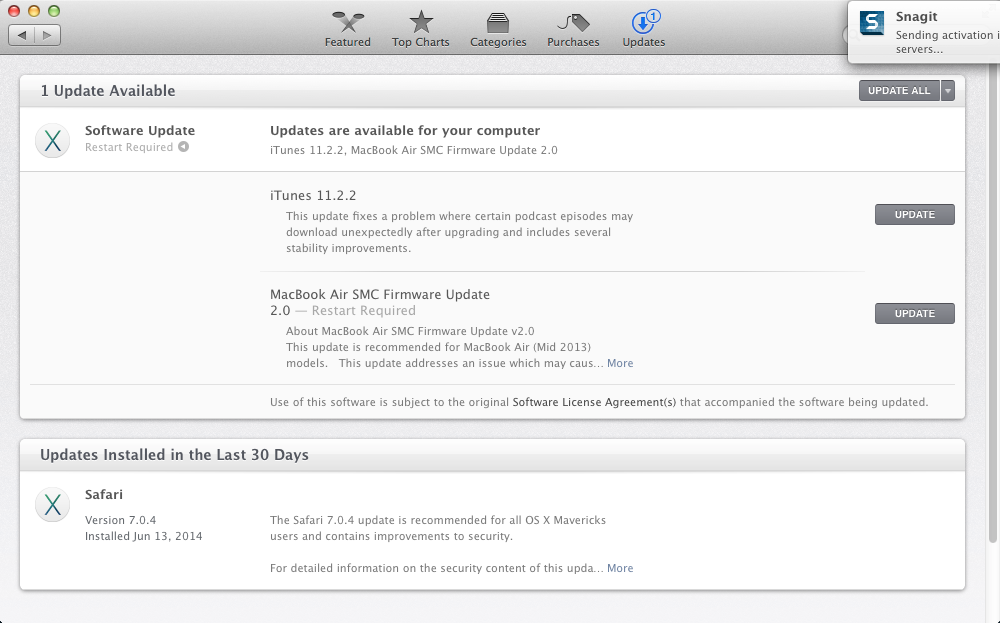Go forward with the right arrow button
Viewport: 1000px width, 623px height.
47,35
